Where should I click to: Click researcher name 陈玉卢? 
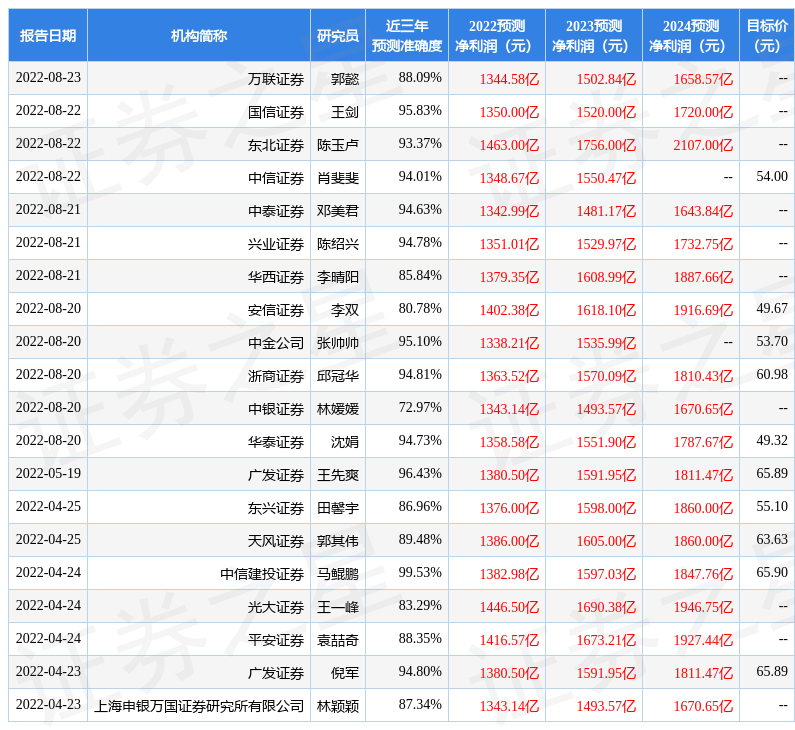[338, 145]
